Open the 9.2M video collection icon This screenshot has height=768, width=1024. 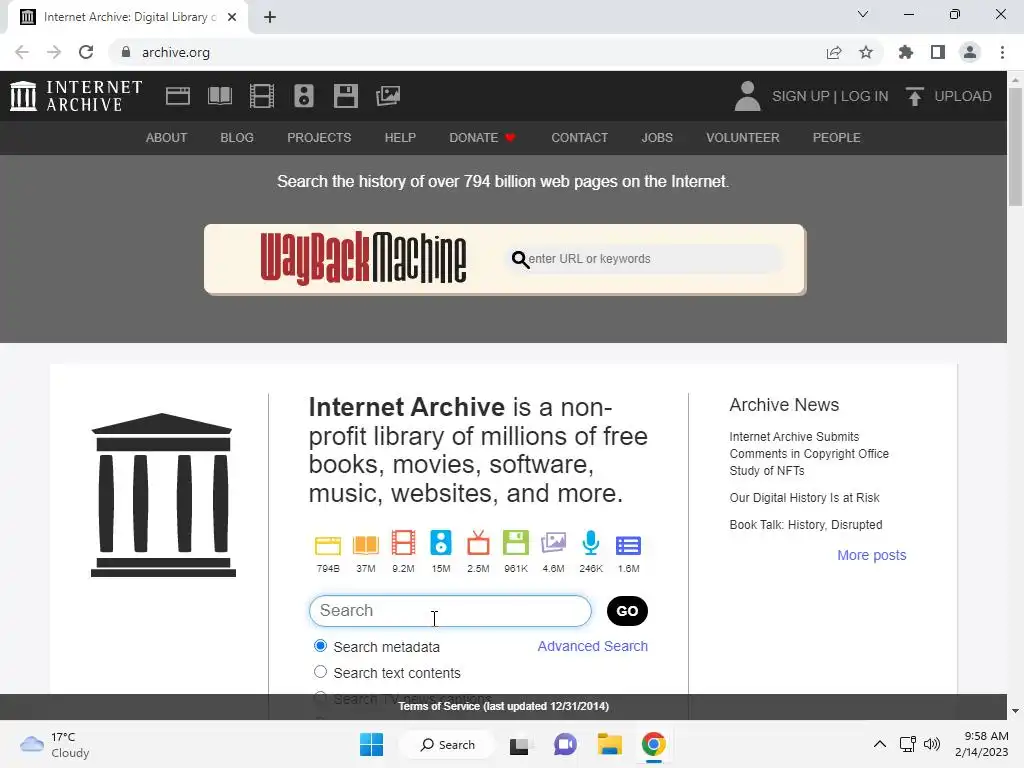click(403, 543)
